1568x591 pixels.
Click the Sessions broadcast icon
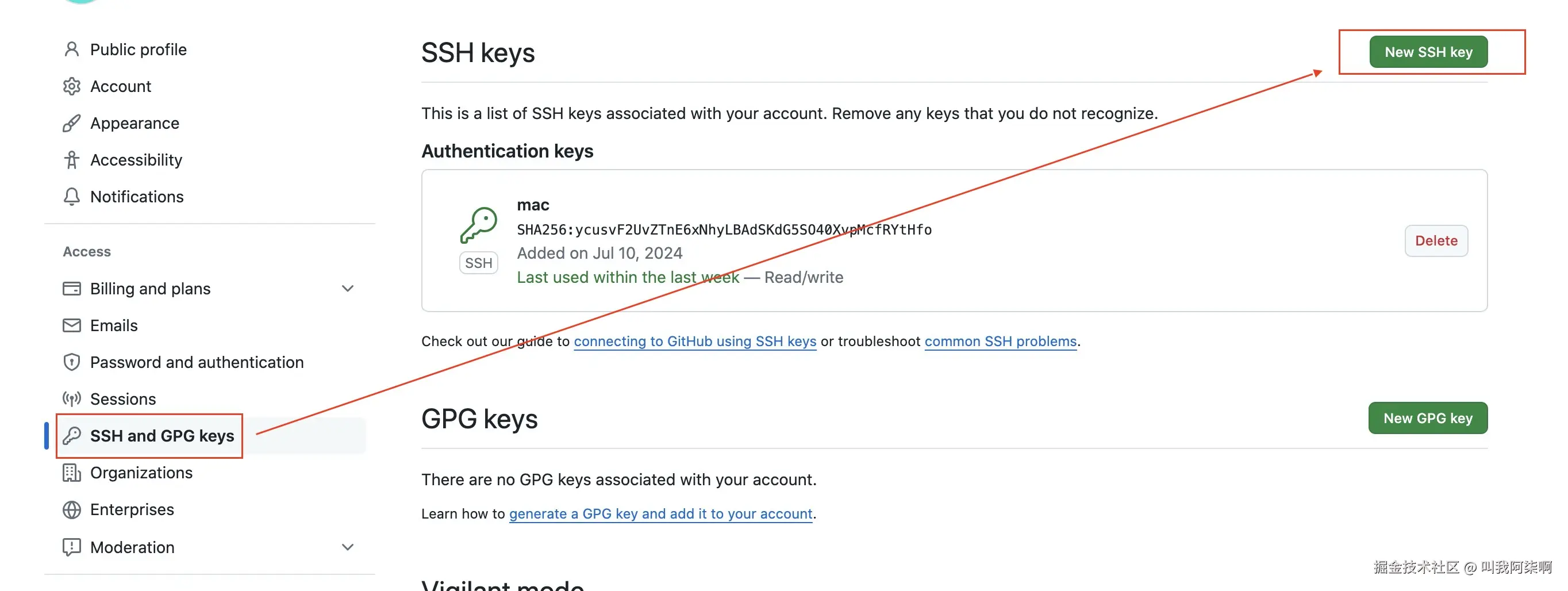72,400
